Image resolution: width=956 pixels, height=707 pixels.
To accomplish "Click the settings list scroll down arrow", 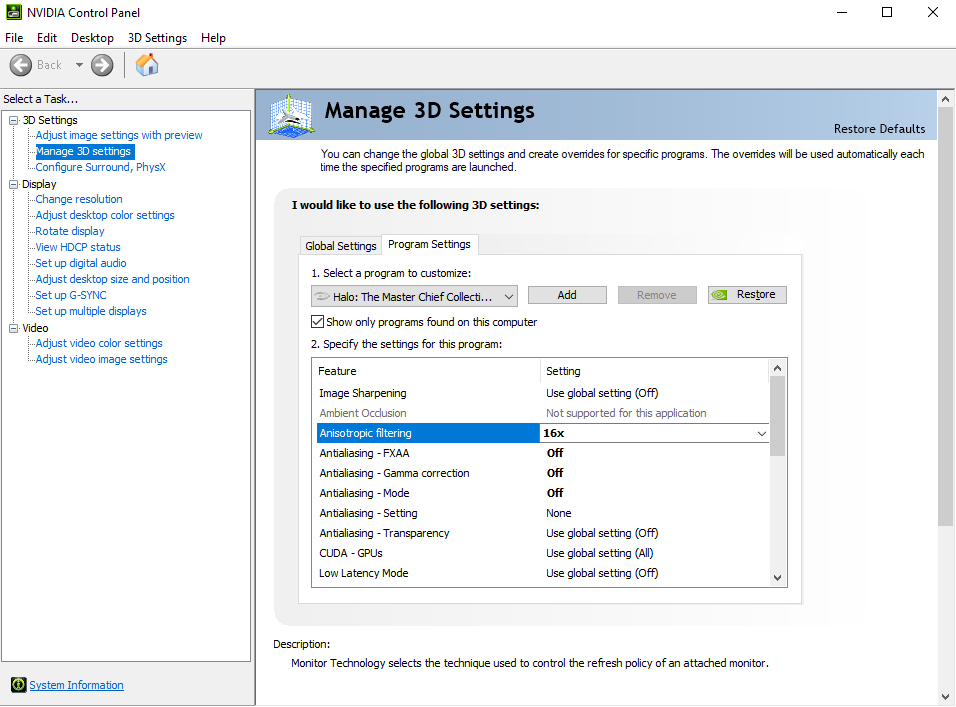I will pos(777,578).
